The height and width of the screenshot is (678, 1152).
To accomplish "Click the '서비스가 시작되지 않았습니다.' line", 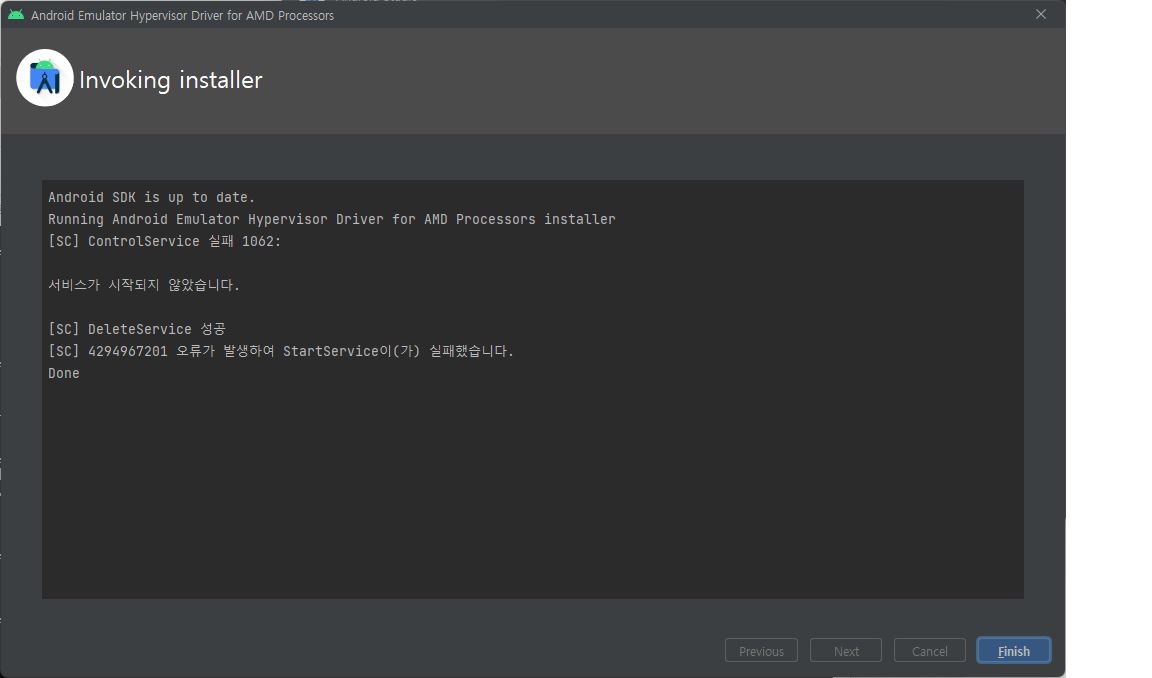I will pyautogui.click(x=144, y=285).
